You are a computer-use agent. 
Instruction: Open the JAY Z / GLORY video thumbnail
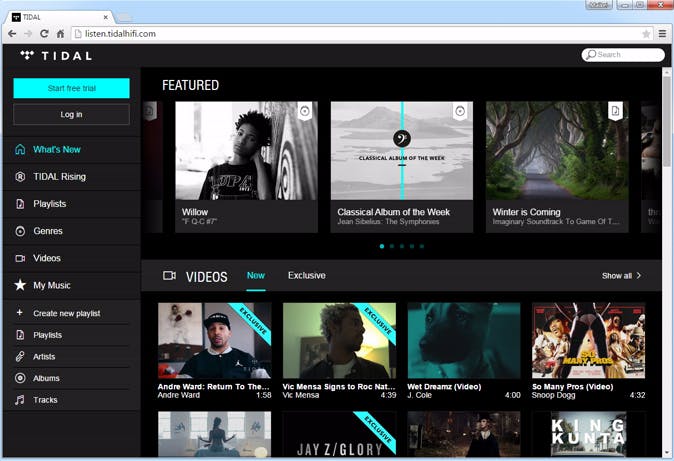(339, 434)
